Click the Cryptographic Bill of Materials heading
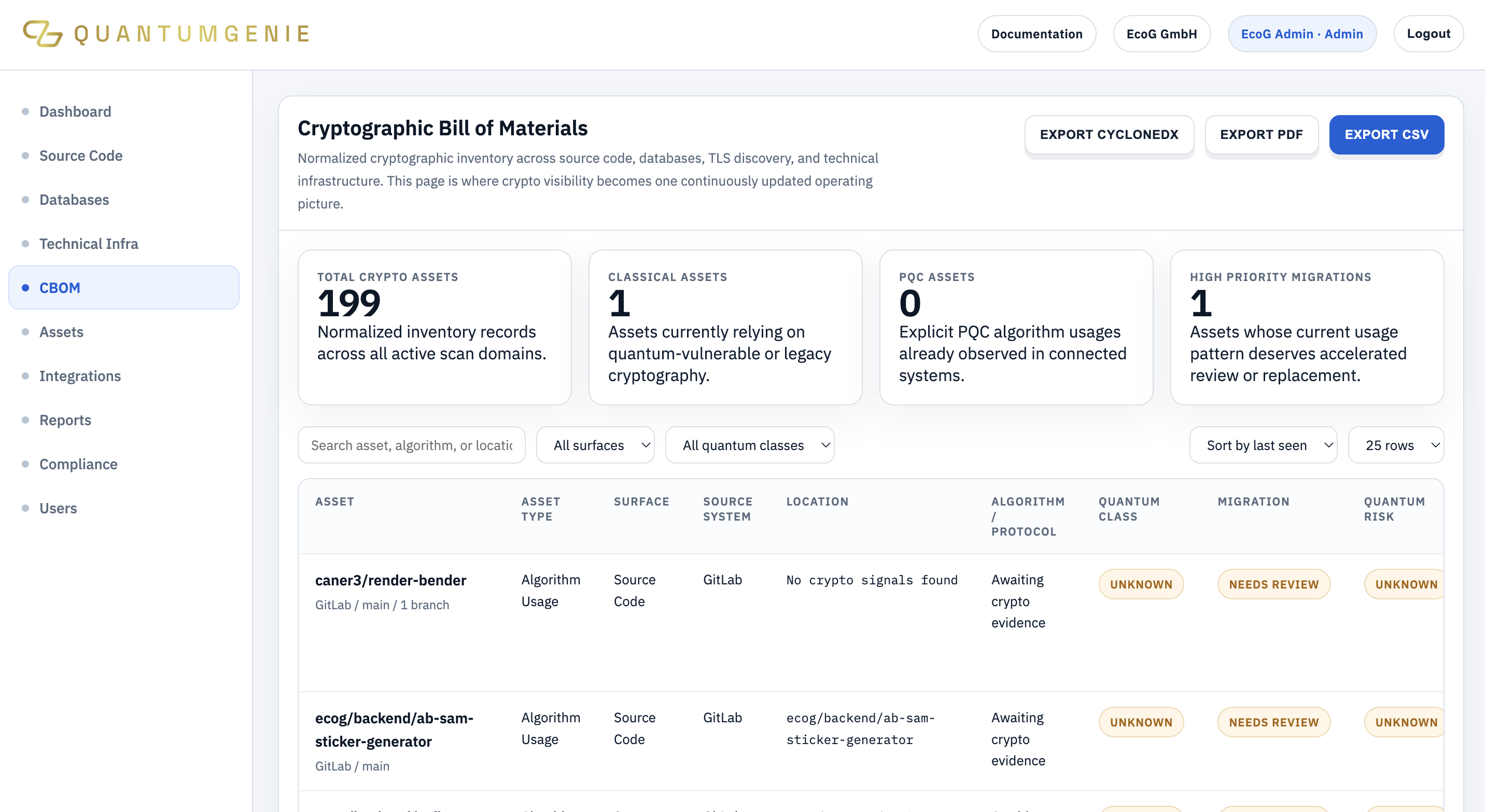Viewport: 1485px width, 812px height. [442, 128]
